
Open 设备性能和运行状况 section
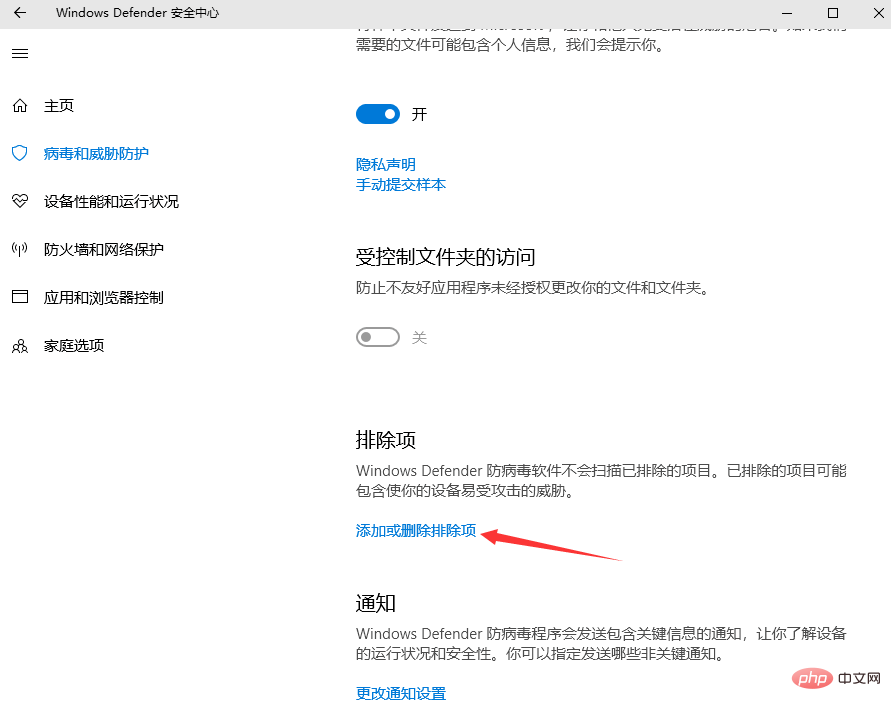pos(111,201)
